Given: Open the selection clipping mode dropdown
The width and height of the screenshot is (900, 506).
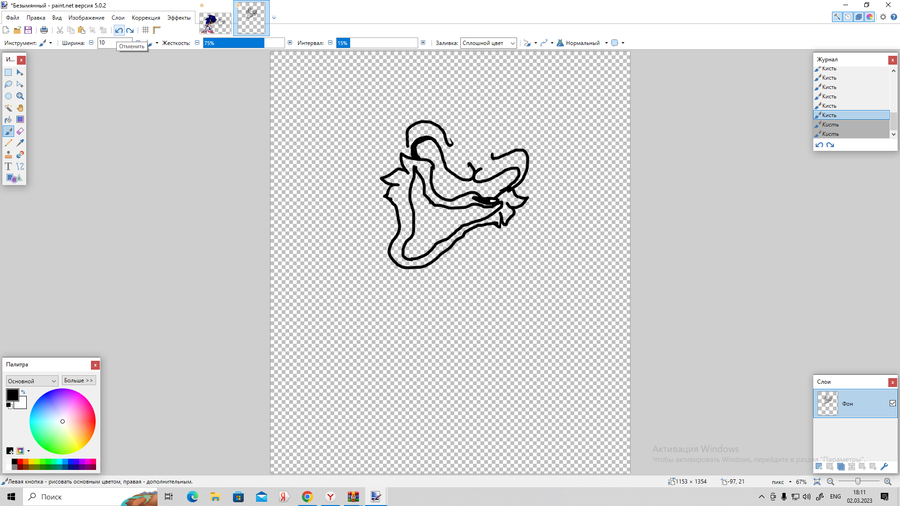Looking at the screenshot, I should click(x=618, y=43).
